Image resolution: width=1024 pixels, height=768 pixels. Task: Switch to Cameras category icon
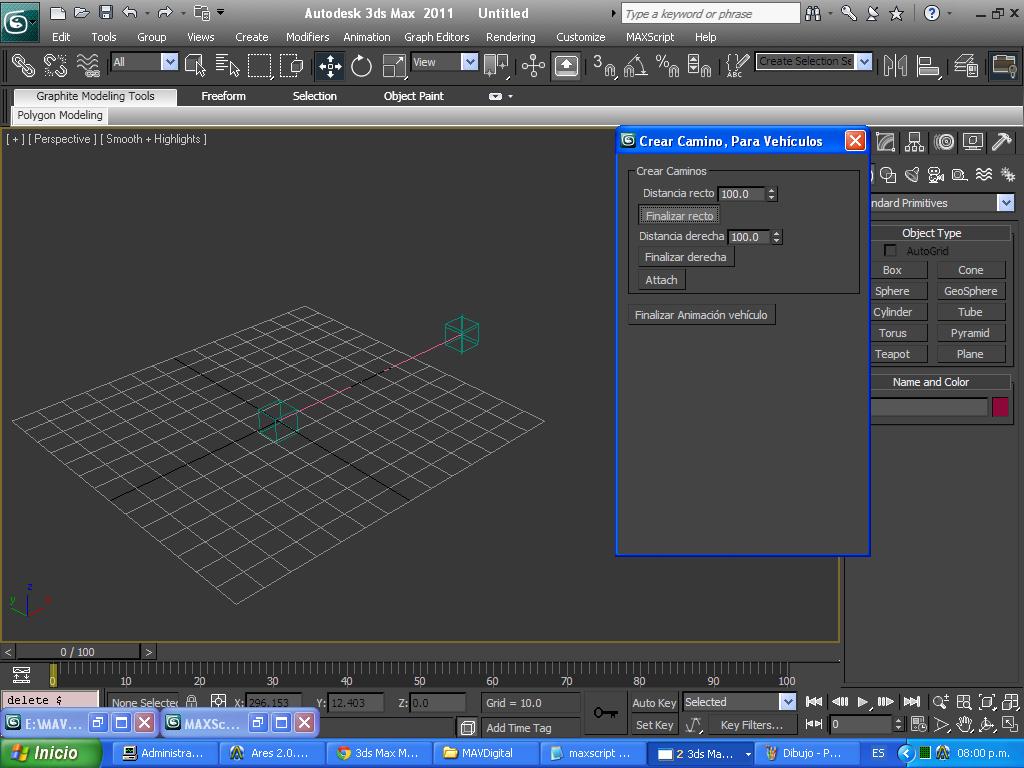936,175
